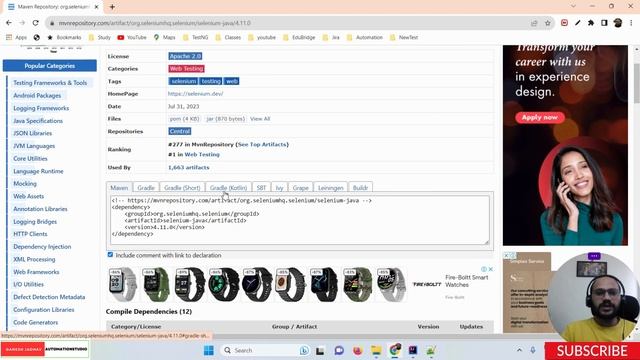Show hidden system tray icons
The height and width of the screenshot is (360, 640).
(x=519, y=350)
